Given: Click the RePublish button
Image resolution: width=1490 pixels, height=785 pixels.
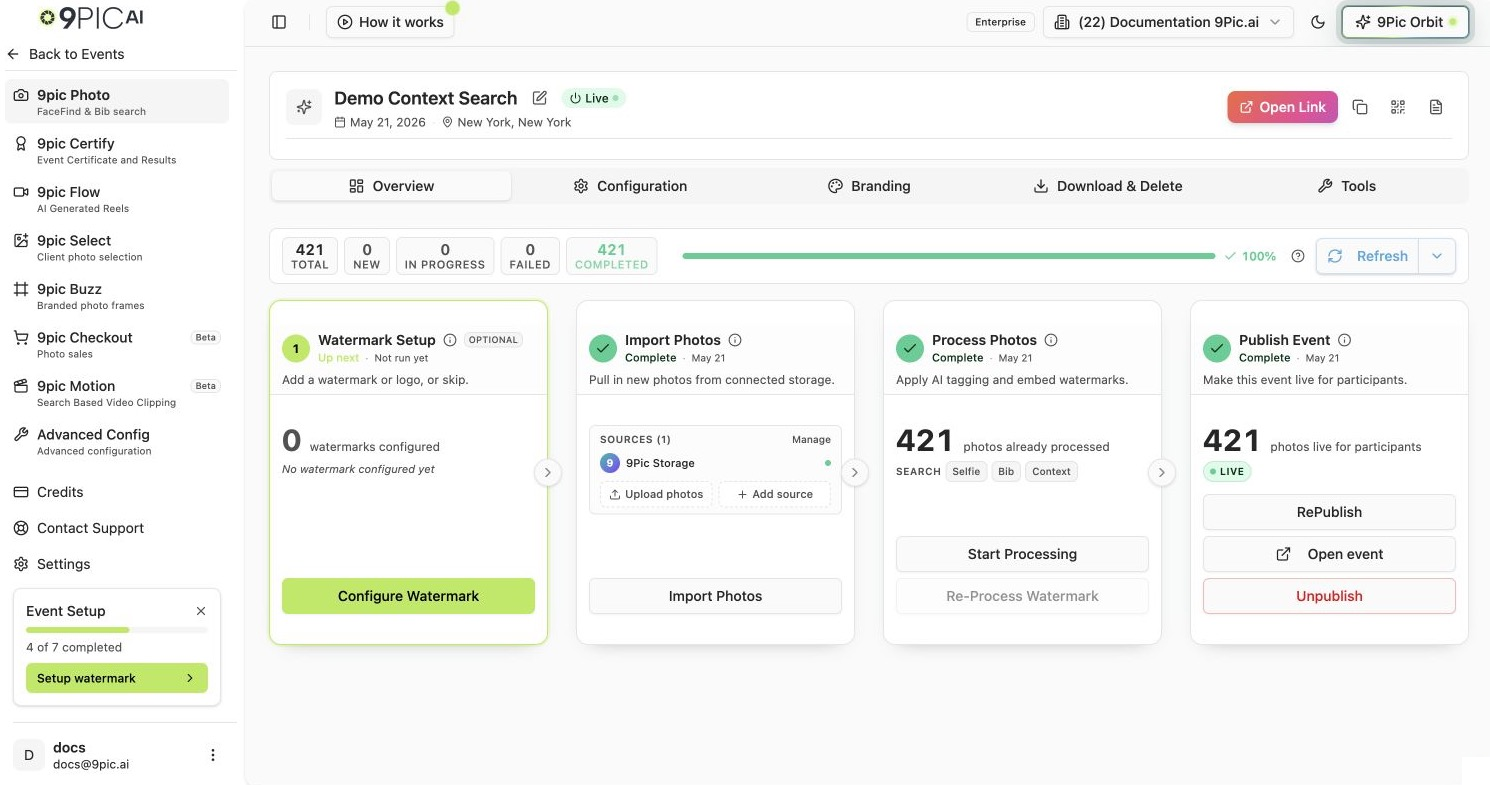Looking at the screenshot, I should (1329, 512).
